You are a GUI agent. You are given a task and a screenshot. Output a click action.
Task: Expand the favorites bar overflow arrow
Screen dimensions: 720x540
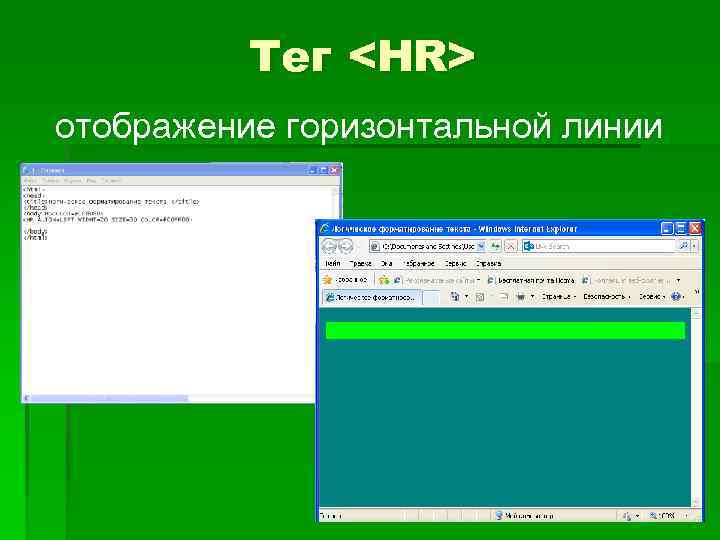pos(678,280)
